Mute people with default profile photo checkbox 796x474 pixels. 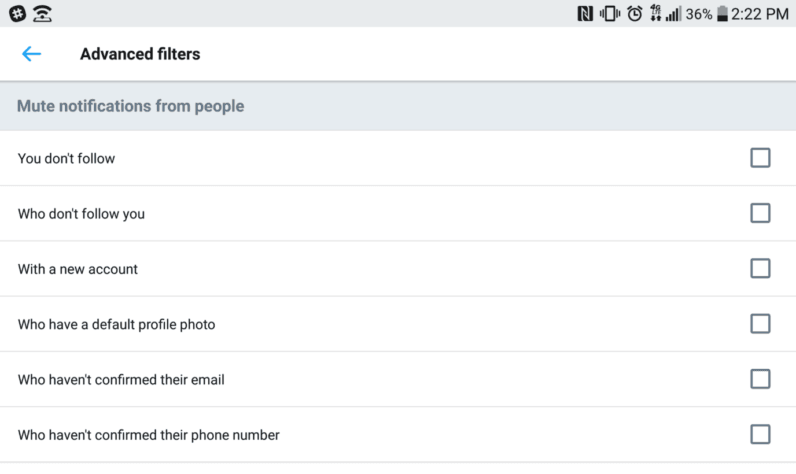point(760,324)
